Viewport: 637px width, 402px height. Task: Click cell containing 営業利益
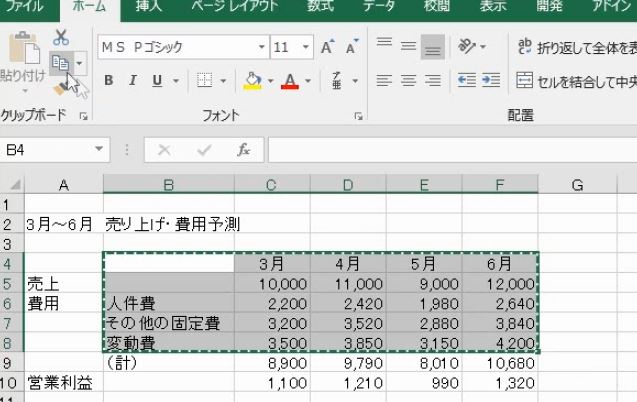point(64,383)
